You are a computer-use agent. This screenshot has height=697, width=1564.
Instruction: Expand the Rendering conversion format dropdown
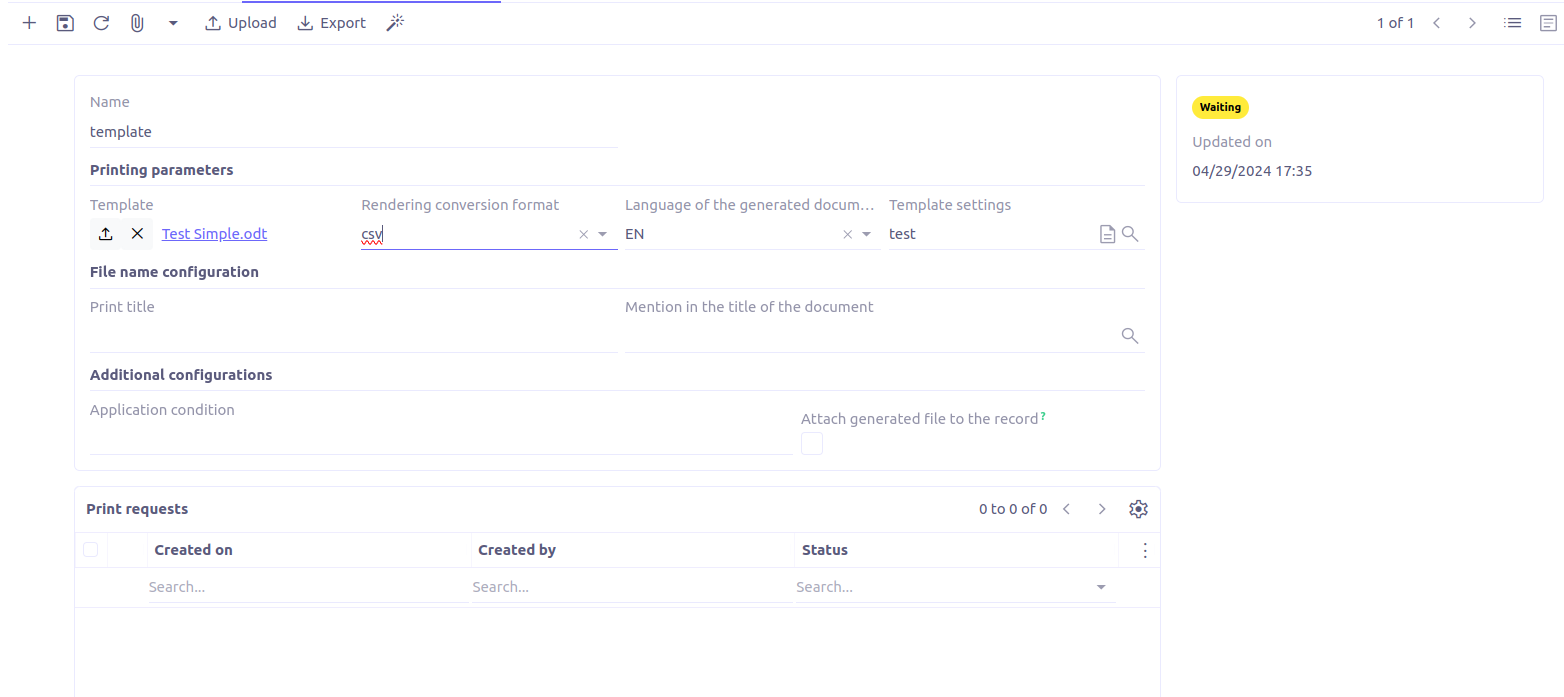(x=603, y=234)
